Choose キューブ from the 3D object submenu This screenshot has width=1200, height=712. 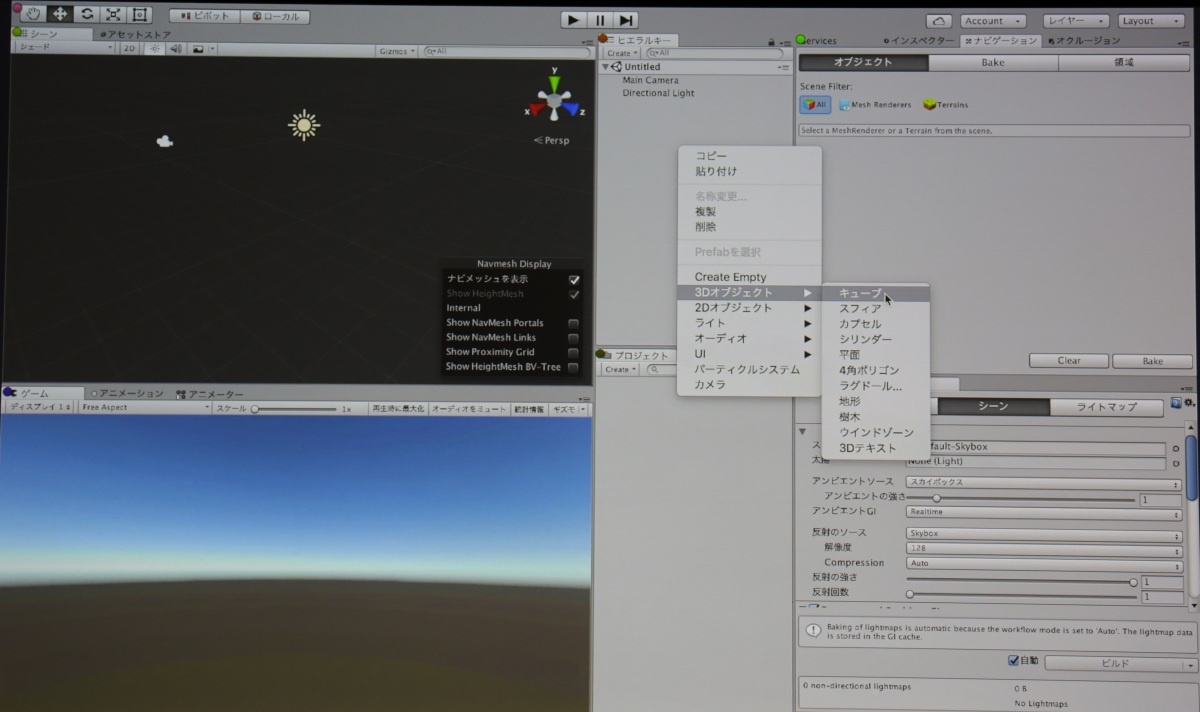tap(861, 293)
